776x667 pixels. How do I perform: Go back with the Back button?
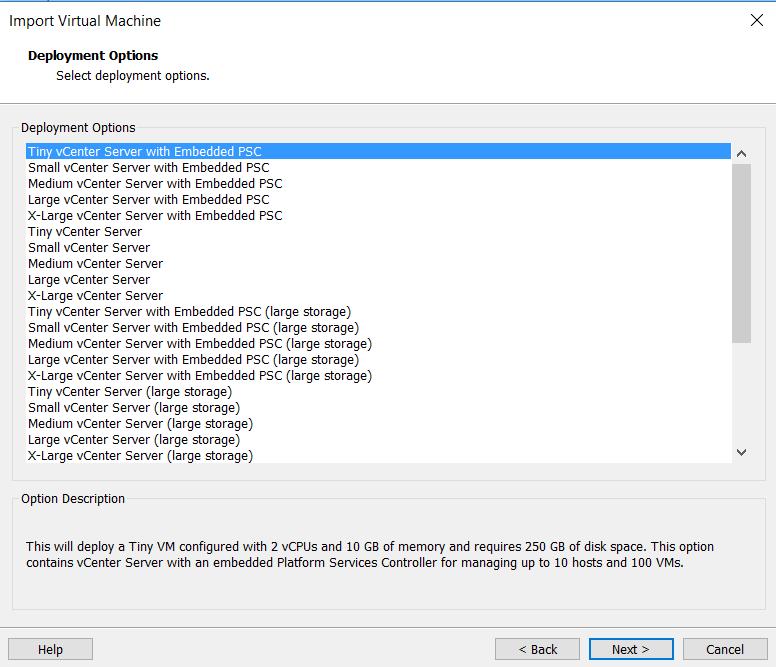pos(537,649)
